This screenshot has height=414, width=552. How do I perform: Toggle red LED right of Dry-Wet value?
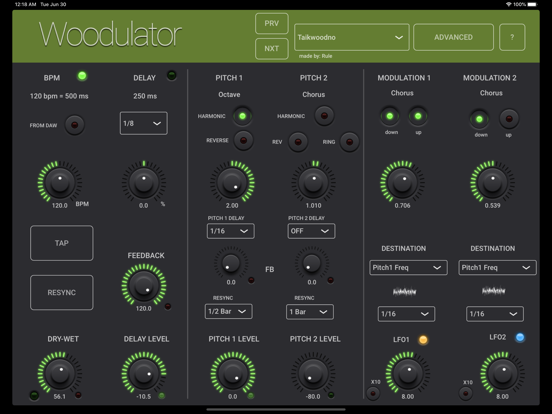78,395
